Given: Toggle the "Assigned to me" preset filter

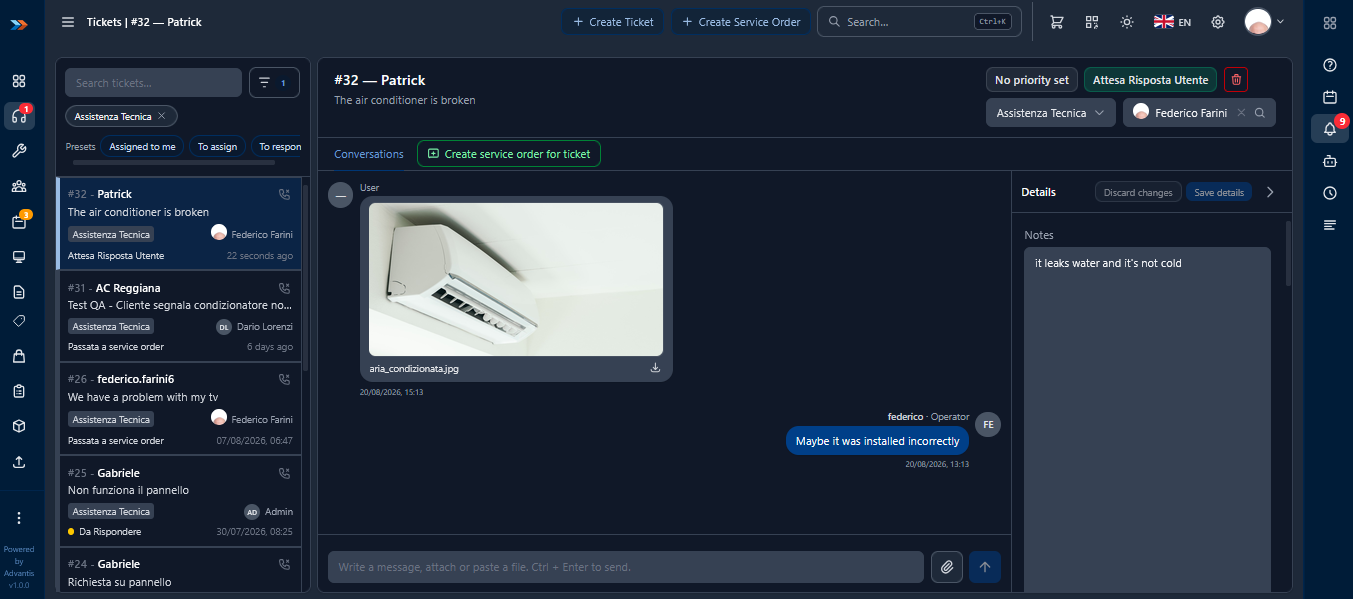Looking at the screenshot, I should point(142,147).
